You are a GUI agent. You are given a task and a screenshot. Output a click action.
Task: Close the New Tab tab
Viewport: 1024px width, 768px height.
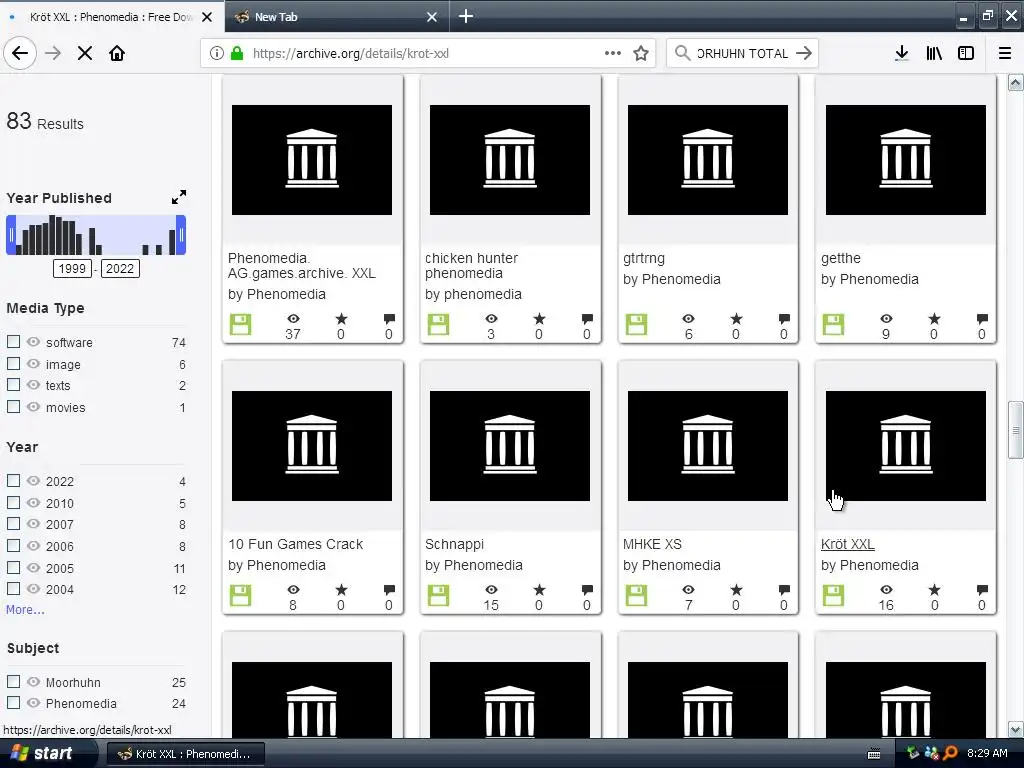(432, 17)
